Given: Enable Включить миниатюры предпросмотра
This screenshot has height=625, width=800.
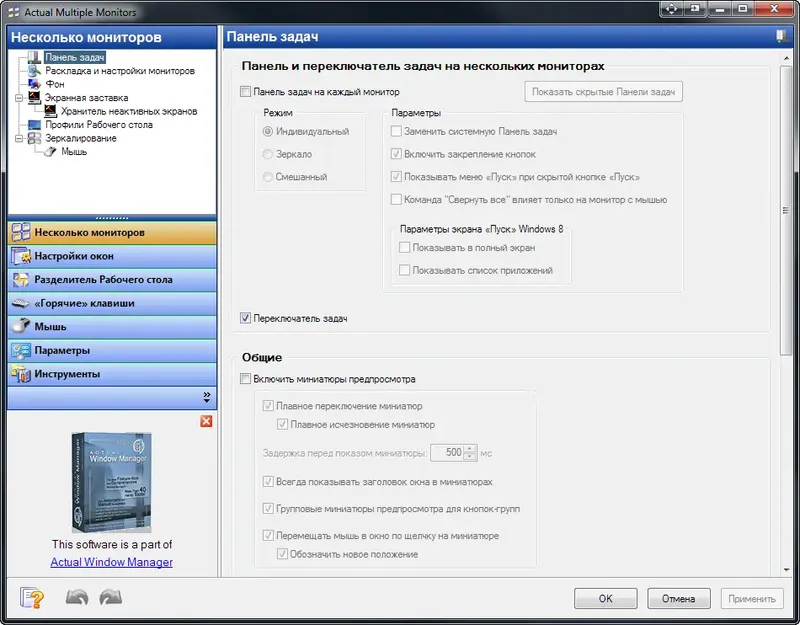Looking at the screenshot, I should pos(244,379).
